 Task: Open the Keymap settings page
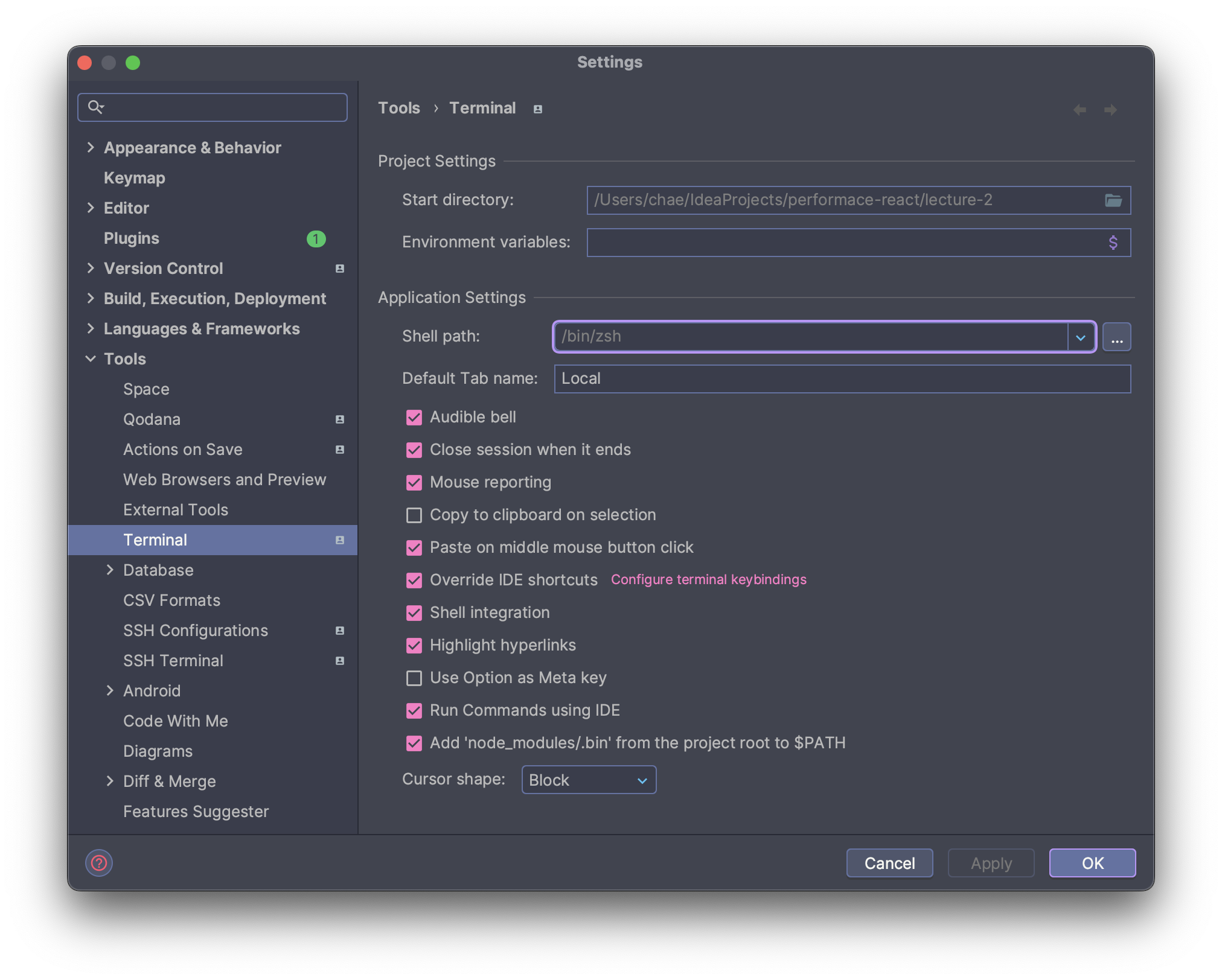[134, 178]
